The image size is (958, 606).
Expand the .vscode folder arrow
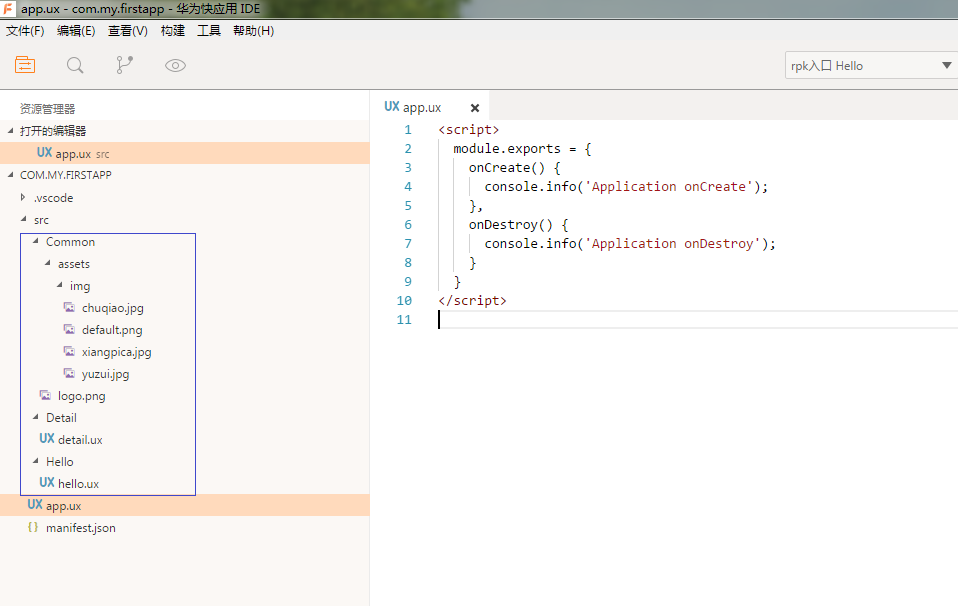23,197
